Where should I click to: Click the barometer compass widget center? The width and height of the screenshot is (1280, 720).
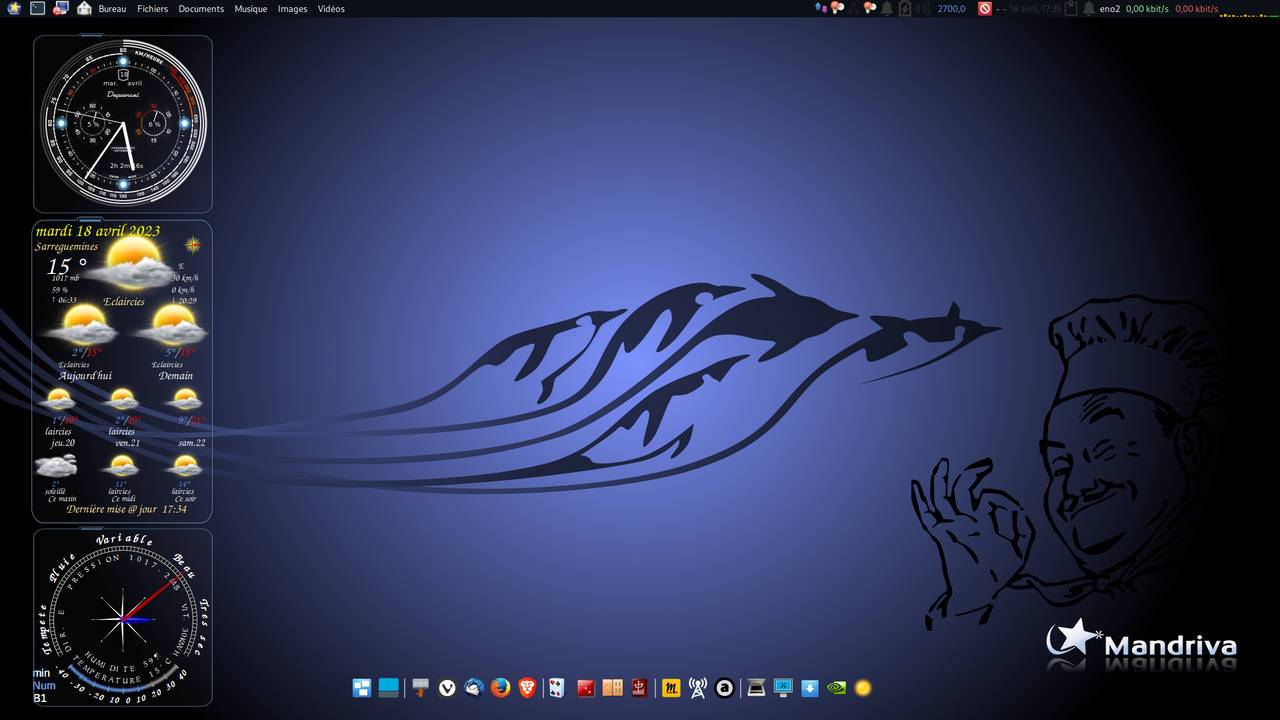coord(122,620)
